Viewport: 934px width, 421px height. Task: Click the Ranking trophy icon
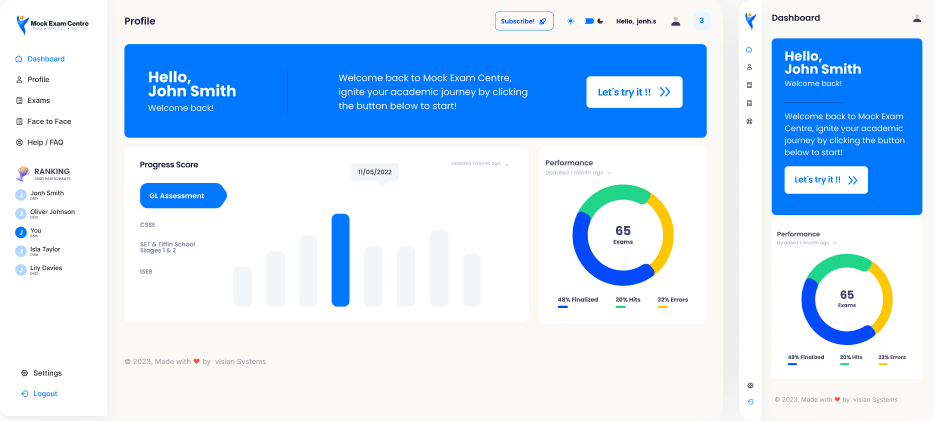pyautogui.click(x=22, y=173)
